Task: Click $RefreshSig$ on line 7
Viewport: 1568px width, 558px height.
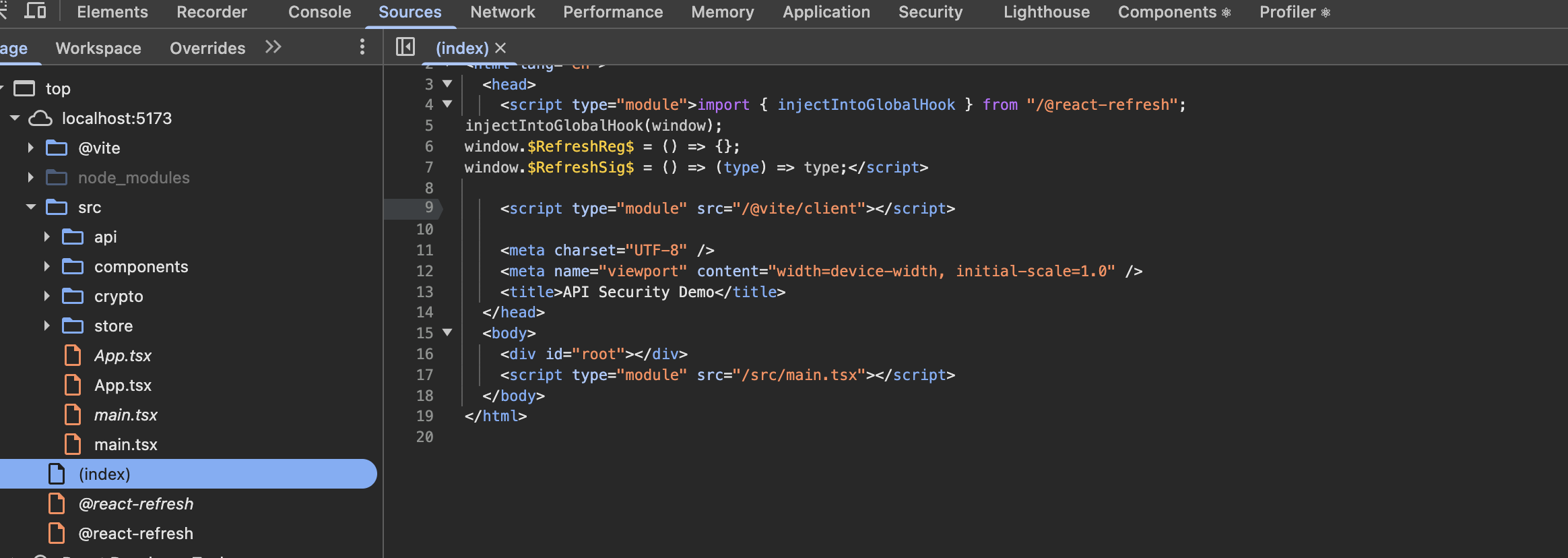Action: tap(581, 167)
